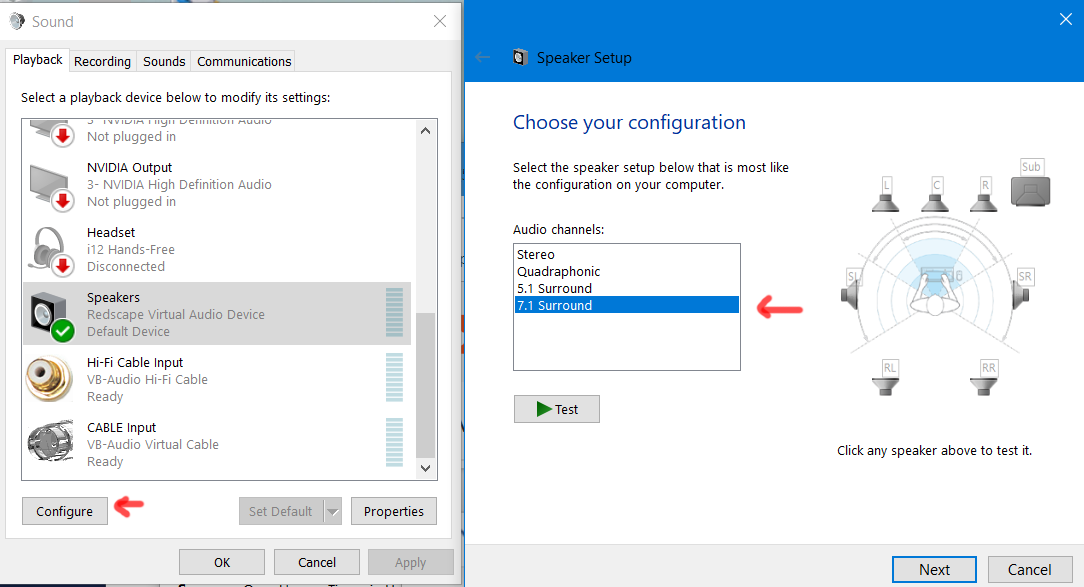This screenshot has width=1084, height=587.
Task: Open the Set Default dropdown arrow
Action: pos(333,511)
